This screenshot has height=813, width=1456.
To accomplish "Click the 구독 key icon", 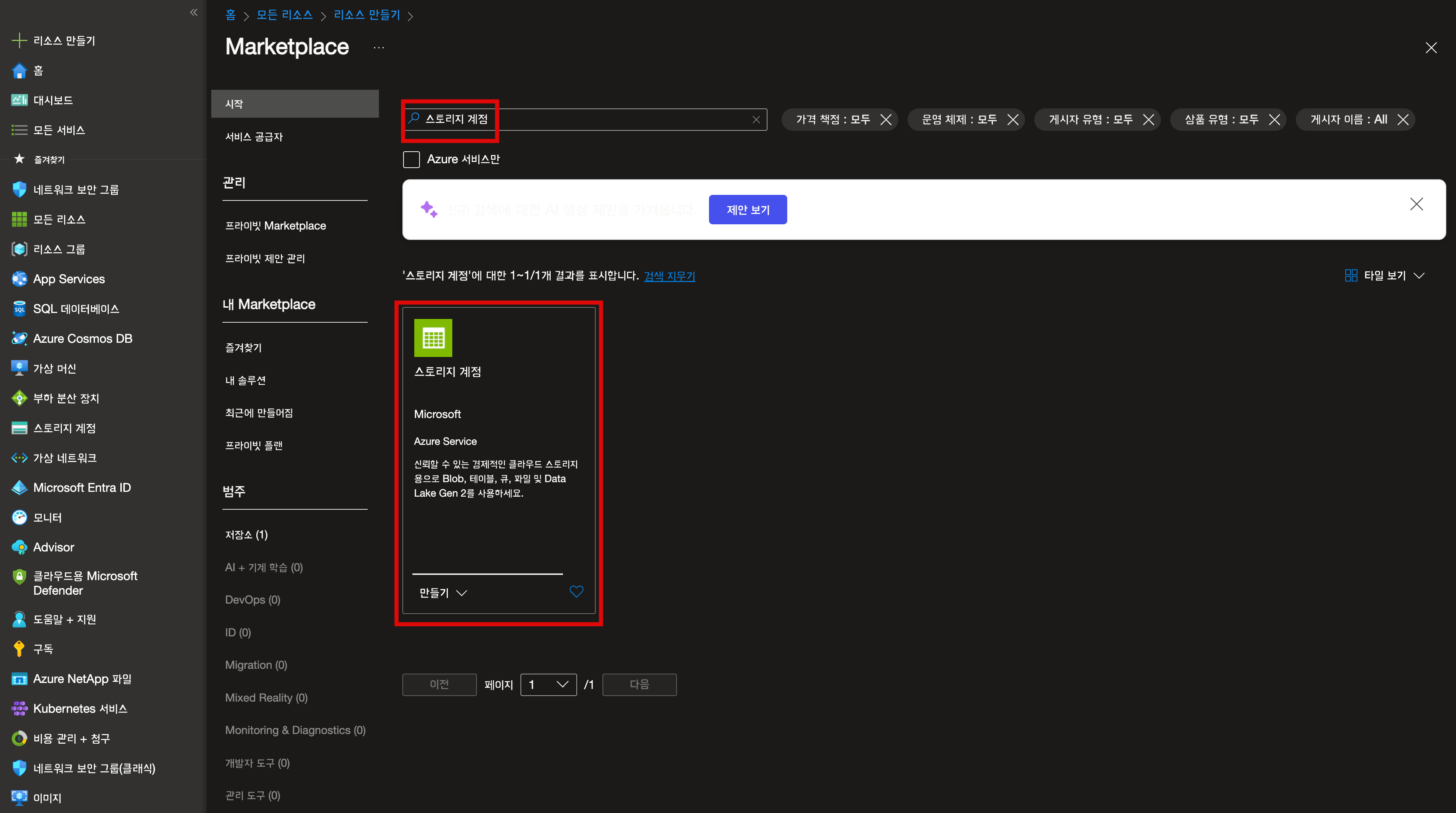I will (19, 649).
